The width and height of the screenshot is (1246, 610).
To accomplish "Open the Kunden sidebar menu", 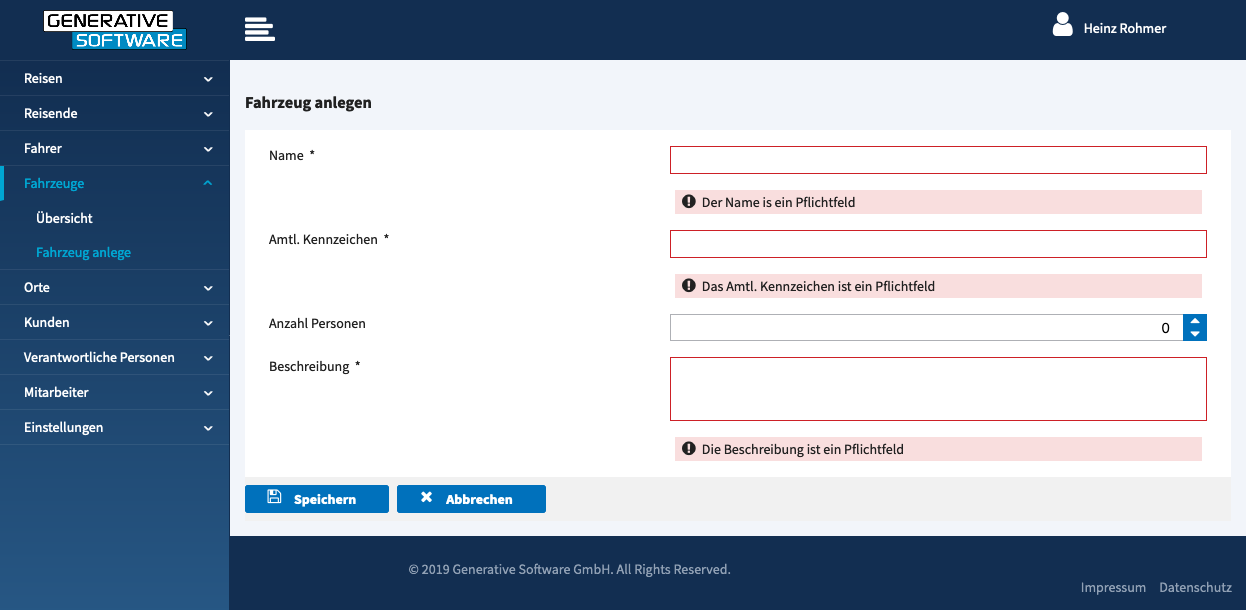I will [115, 322].
